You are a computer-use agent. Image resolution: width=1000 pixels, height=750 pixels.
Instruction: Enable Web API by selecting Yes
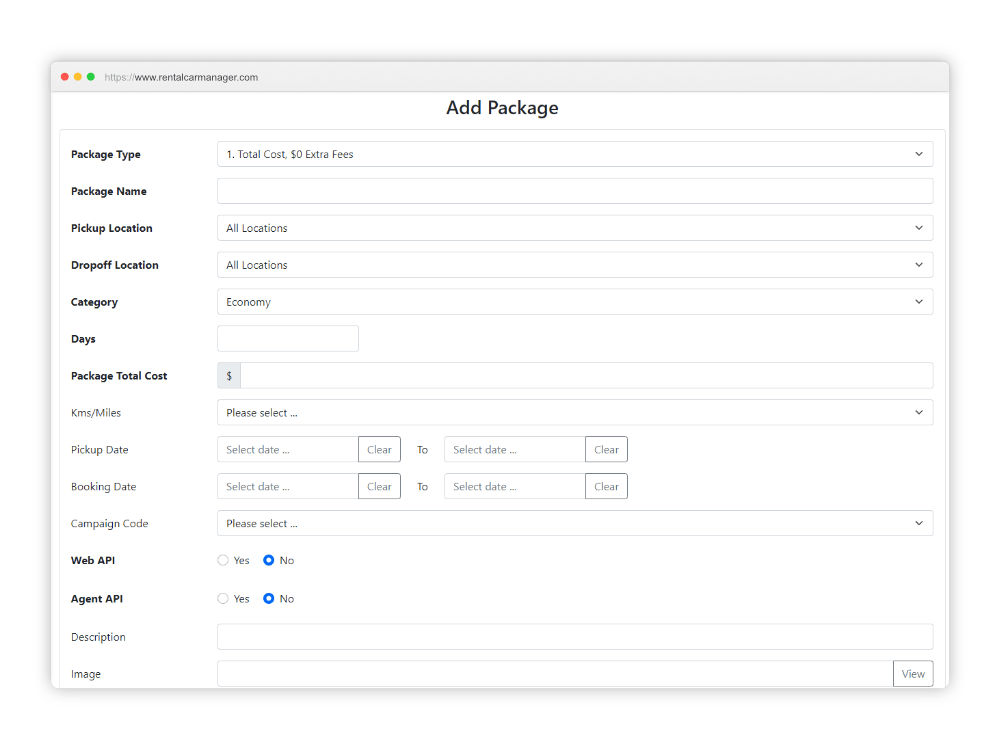[x=222, y=560]
